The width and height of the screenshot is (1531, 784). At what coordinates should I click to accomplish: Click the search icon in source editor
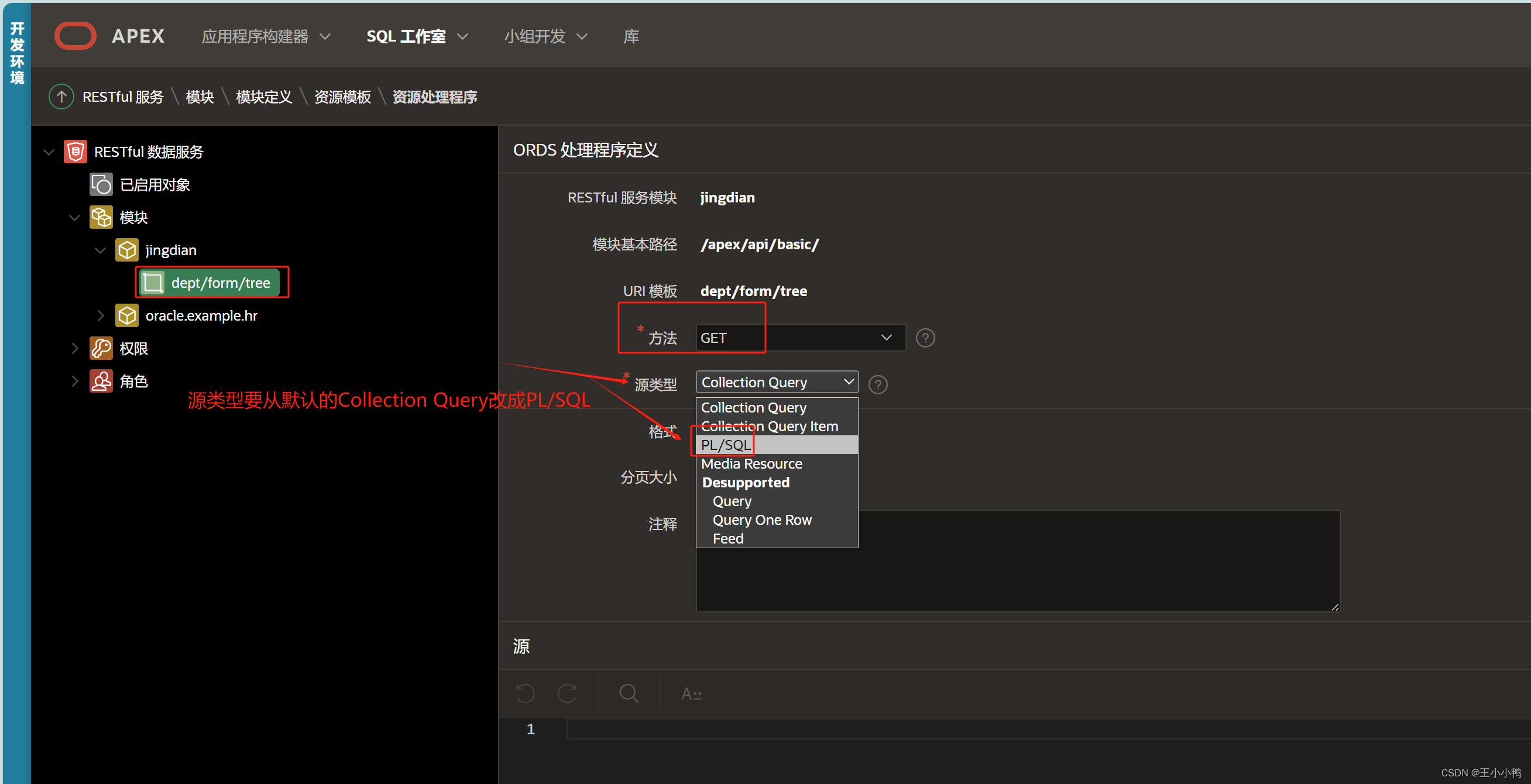pos(629,693)
